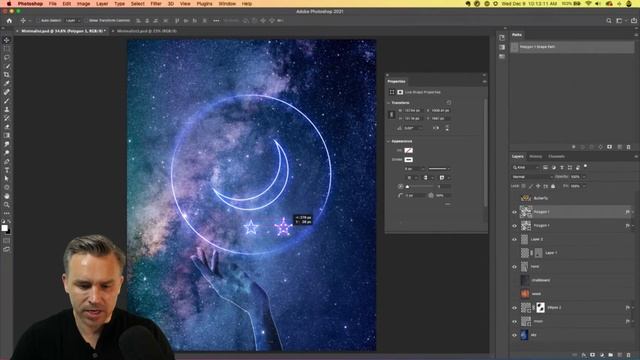The image size is (640, 360).
Task: Open the search magnifier at top right
Action: (x=609, y=20)
